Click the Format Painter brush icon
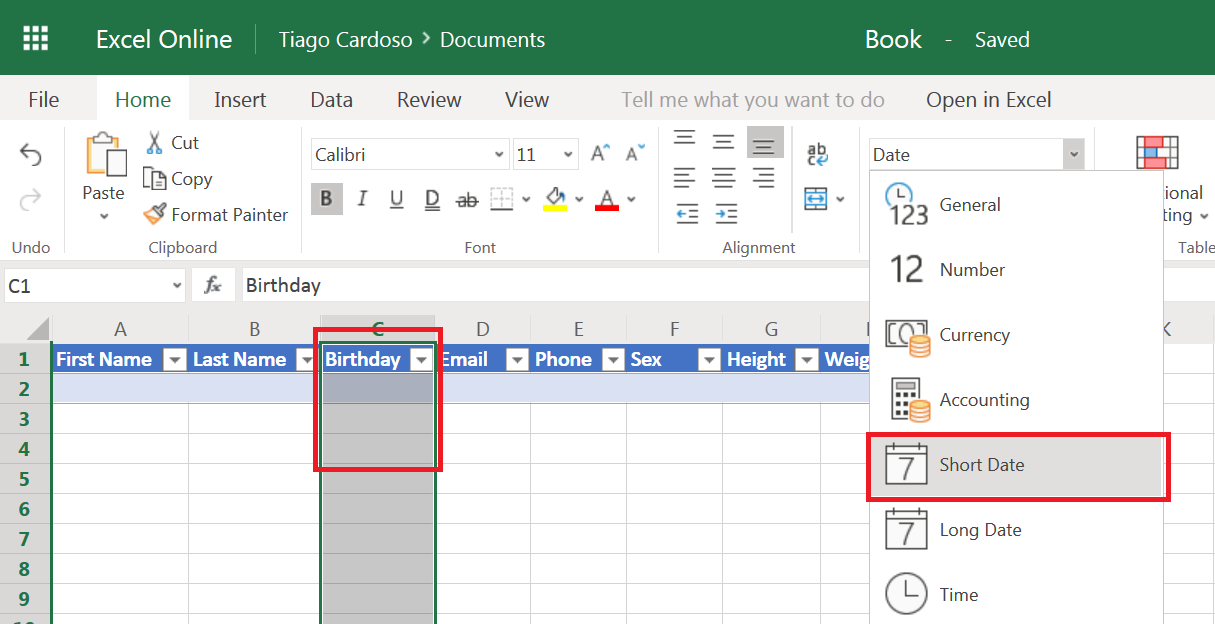Viewport: 1215px width, 624px height. coord(154,214)
